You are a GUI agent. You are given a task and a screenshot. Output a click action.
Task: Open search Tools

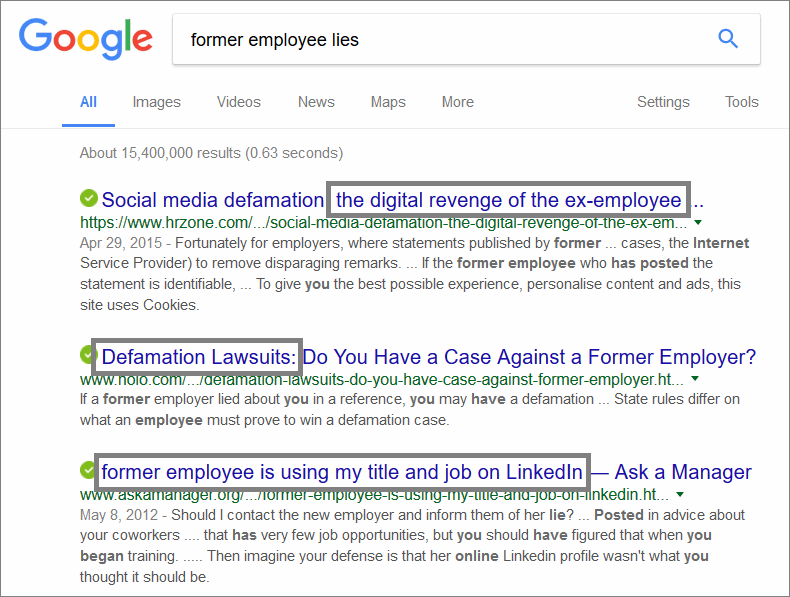tap(742, 102)
